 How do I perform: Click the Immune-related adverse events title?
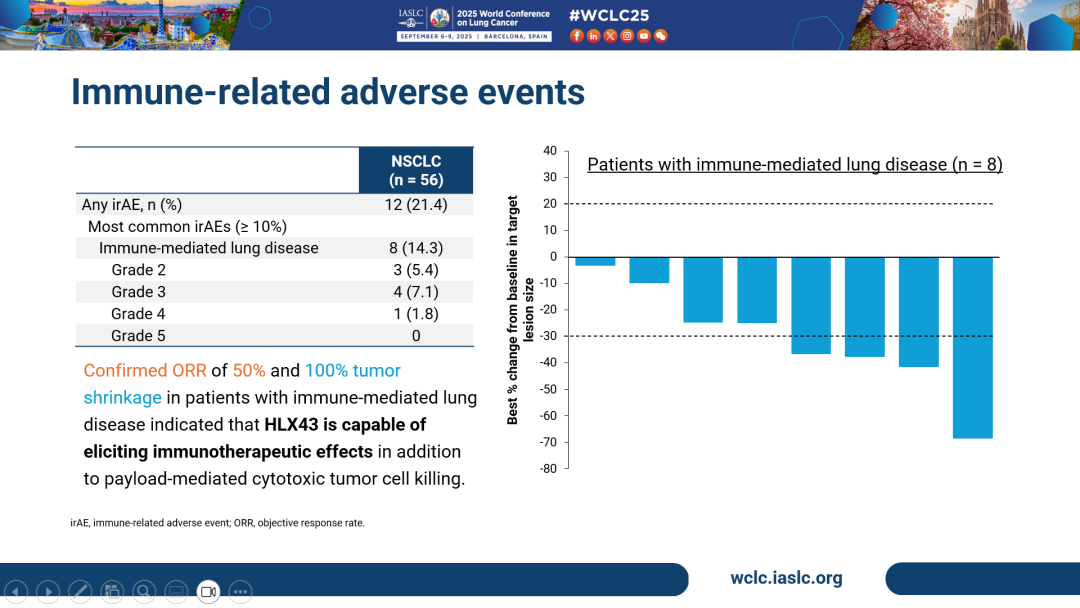pos(327,92)
